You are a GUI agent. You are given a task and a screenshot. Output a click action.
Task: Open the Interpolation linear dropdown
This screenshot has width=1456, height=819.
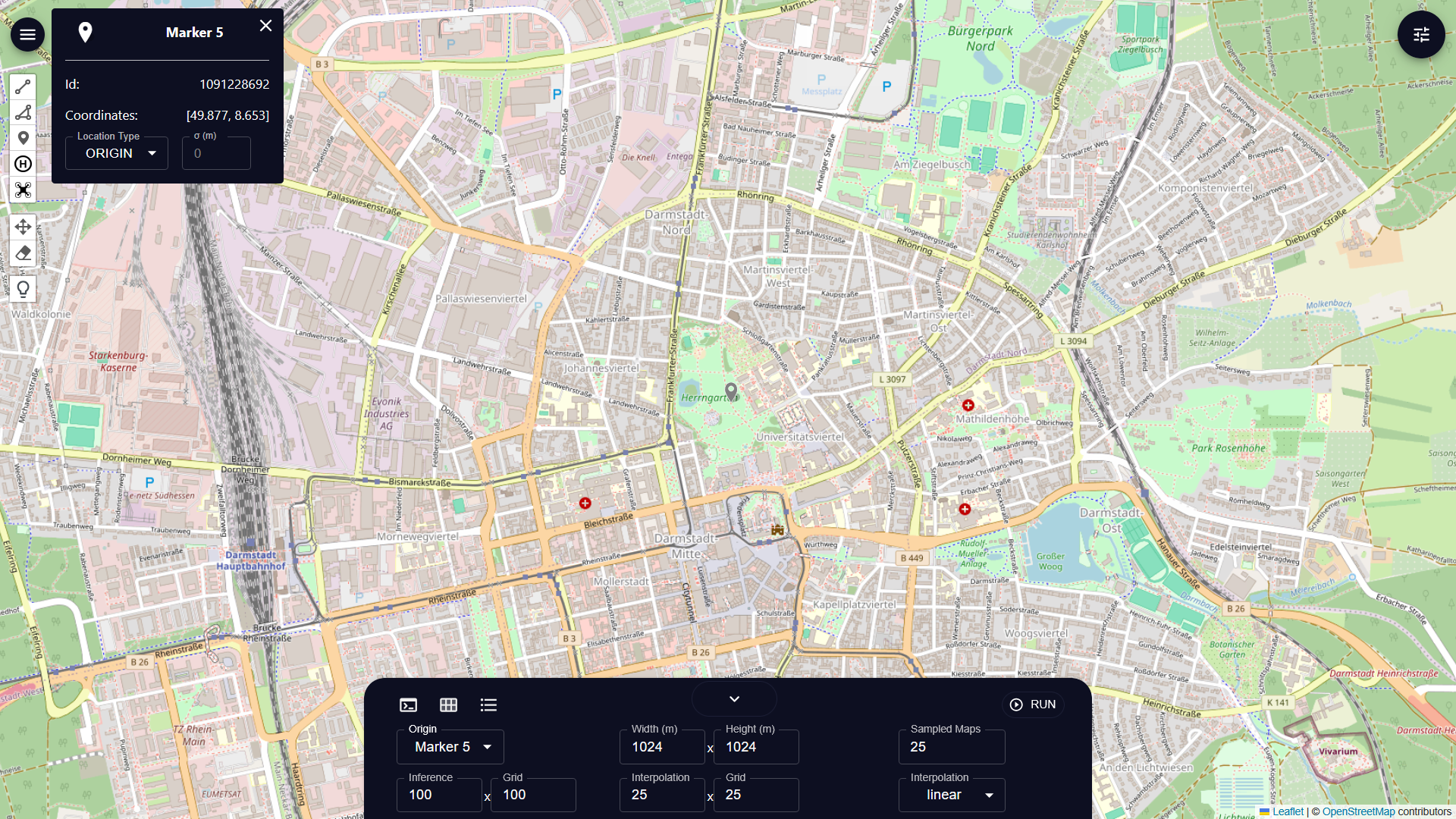point(952,795)
